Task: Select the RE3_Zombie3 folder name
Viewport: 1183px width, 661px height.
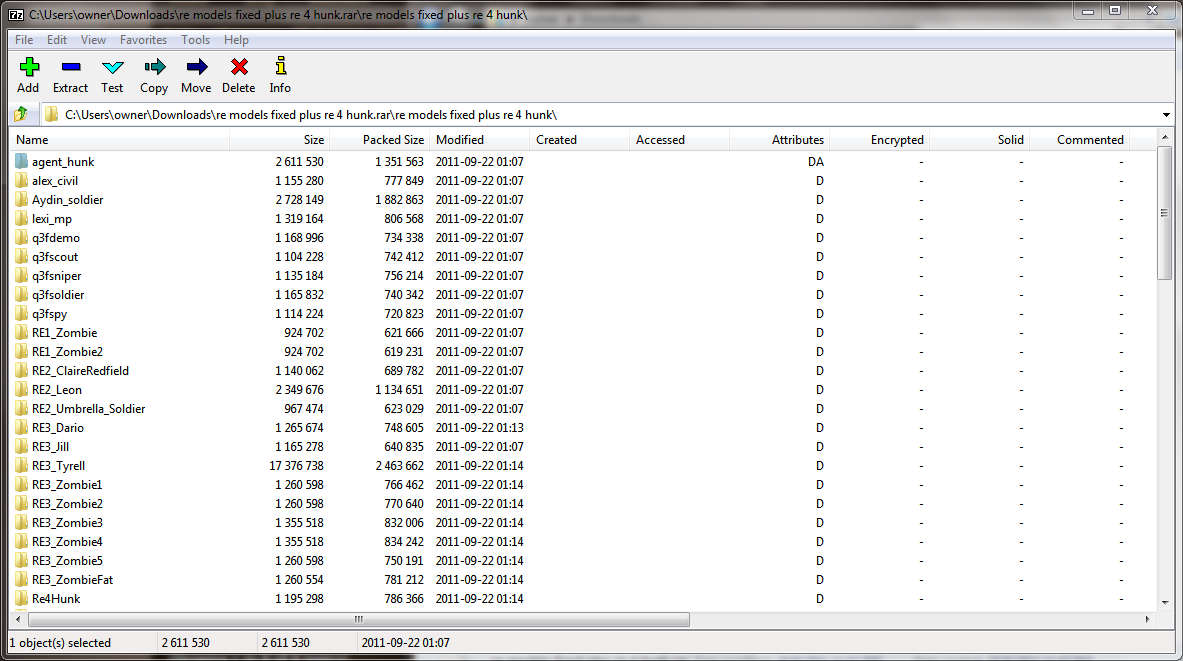Action: pos(67,522)
